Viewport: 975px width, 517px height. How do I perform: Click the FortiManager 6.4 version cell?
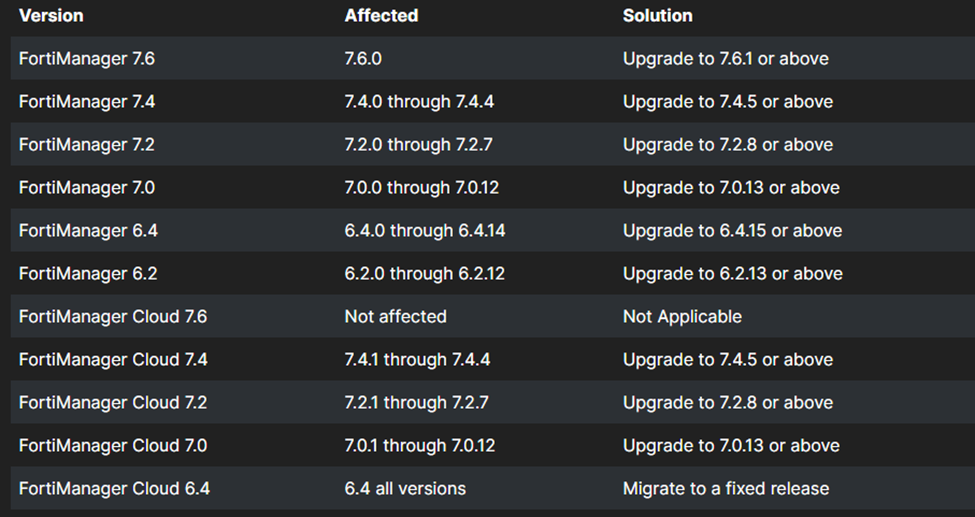pyautogui.click(x=88, y=230)
